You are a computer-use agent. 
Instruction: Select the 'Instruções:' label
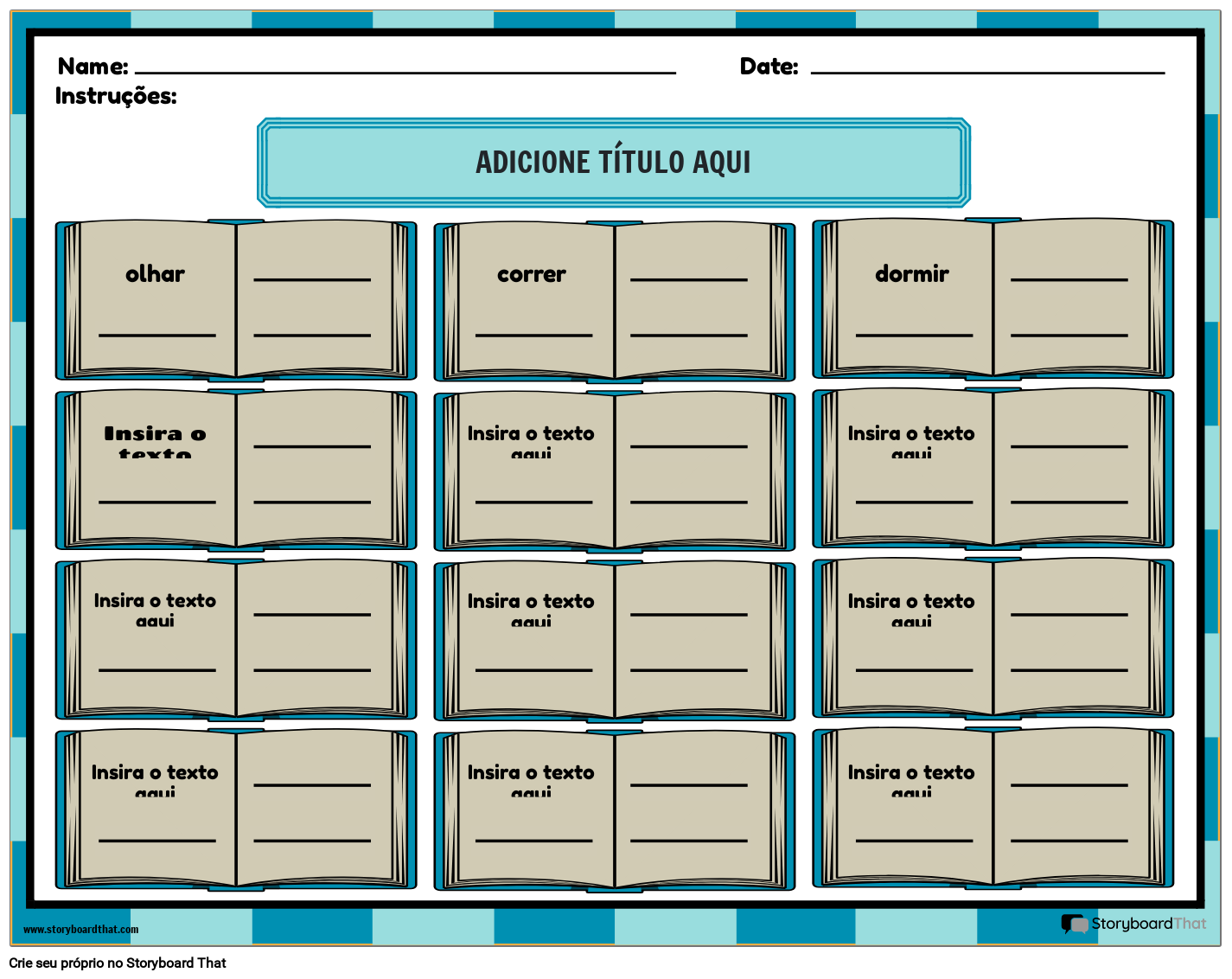point(116,96)
